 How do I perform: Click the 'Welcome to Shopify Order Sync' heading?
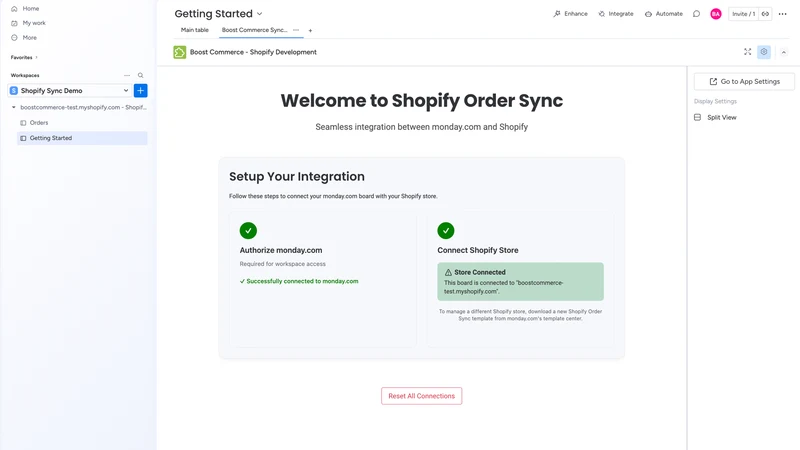point(422,101)
